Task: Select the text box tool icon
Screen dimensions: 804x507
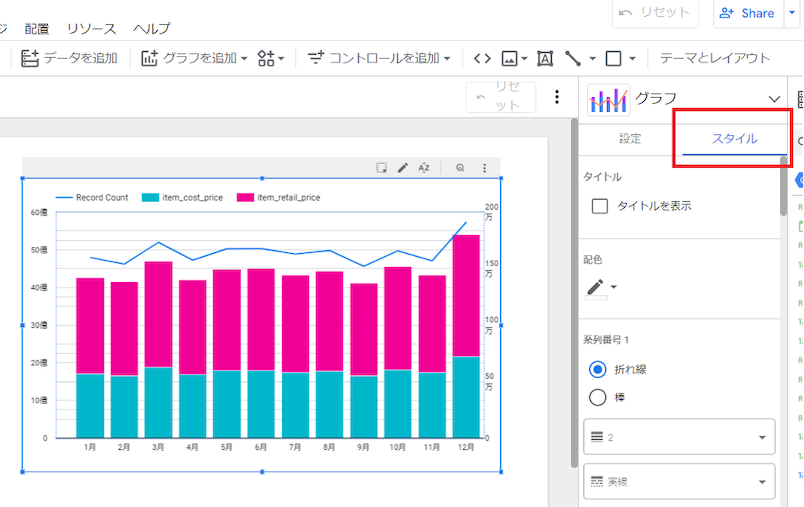Action: pyautogui.click(x=545, y=58)
